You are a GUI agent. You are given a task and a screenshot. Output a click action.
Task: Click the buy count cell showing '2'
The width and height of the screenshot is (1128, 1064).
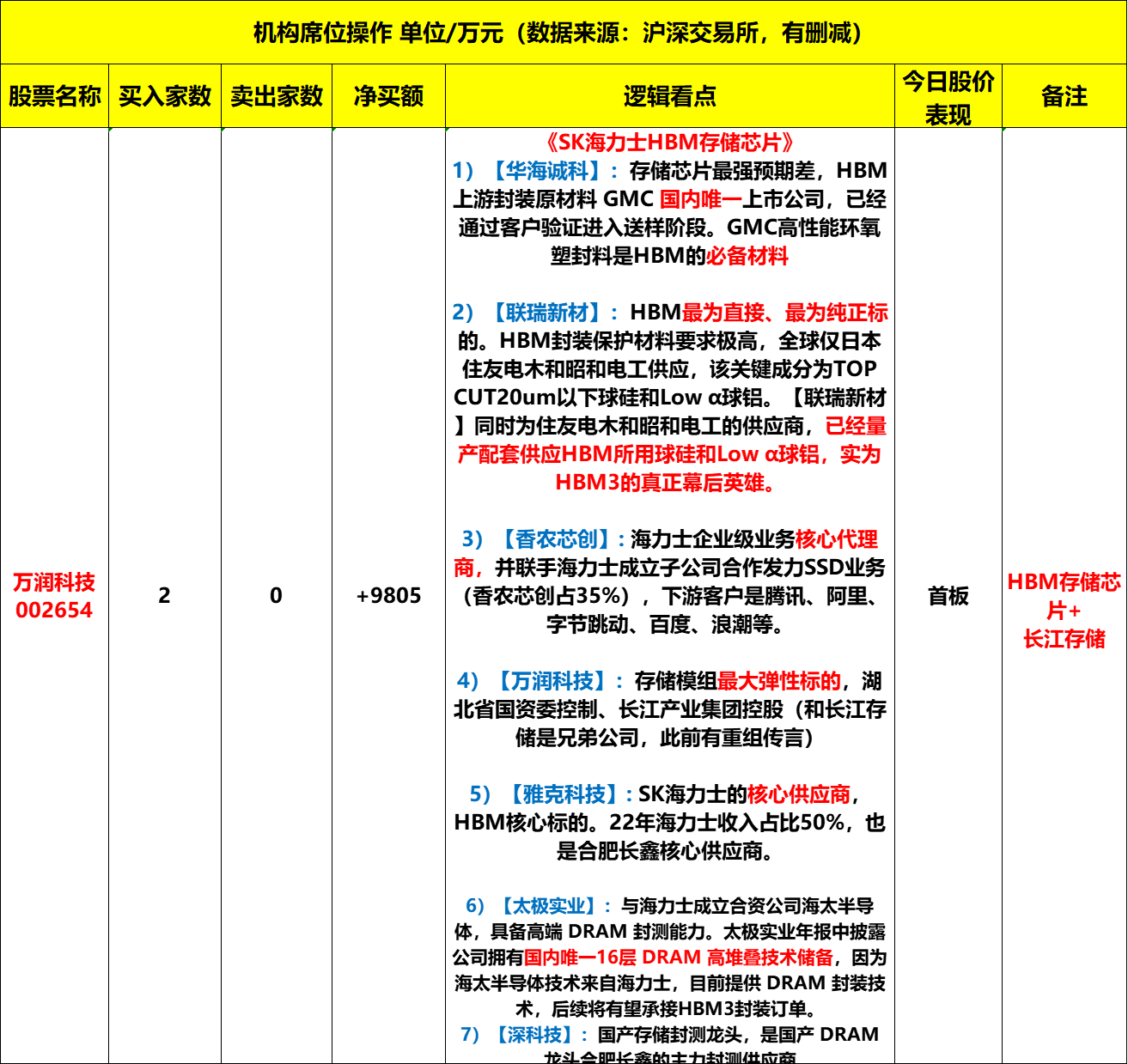164,595
